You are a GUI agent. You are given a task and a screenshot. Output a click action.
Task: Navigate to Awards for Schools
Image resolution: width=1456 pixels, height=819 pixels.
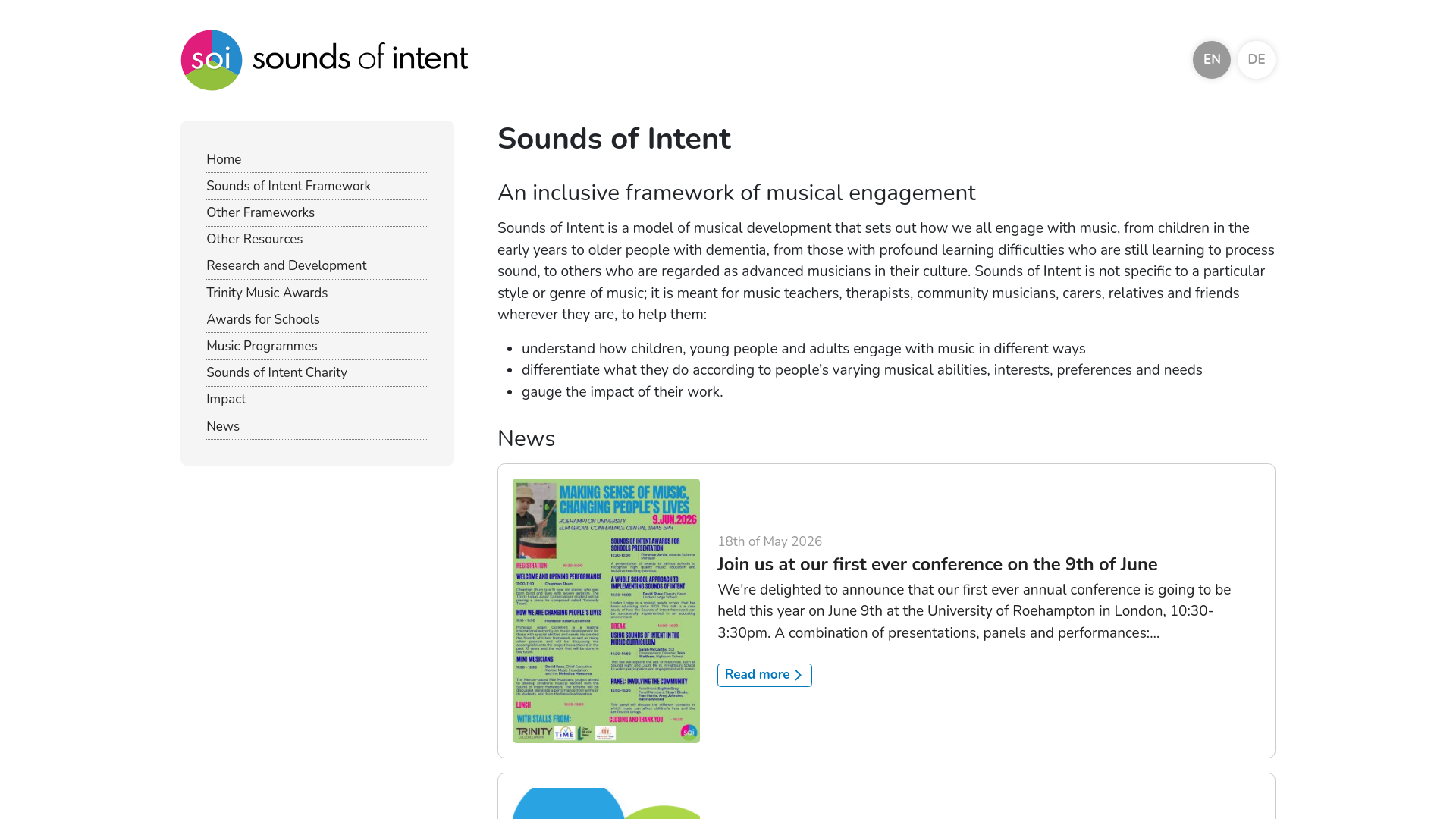317,319
